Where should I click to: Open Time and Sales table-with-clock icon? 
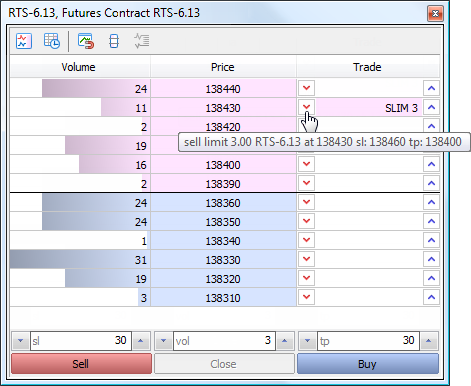pyautogui.click(x=52, y=41)
